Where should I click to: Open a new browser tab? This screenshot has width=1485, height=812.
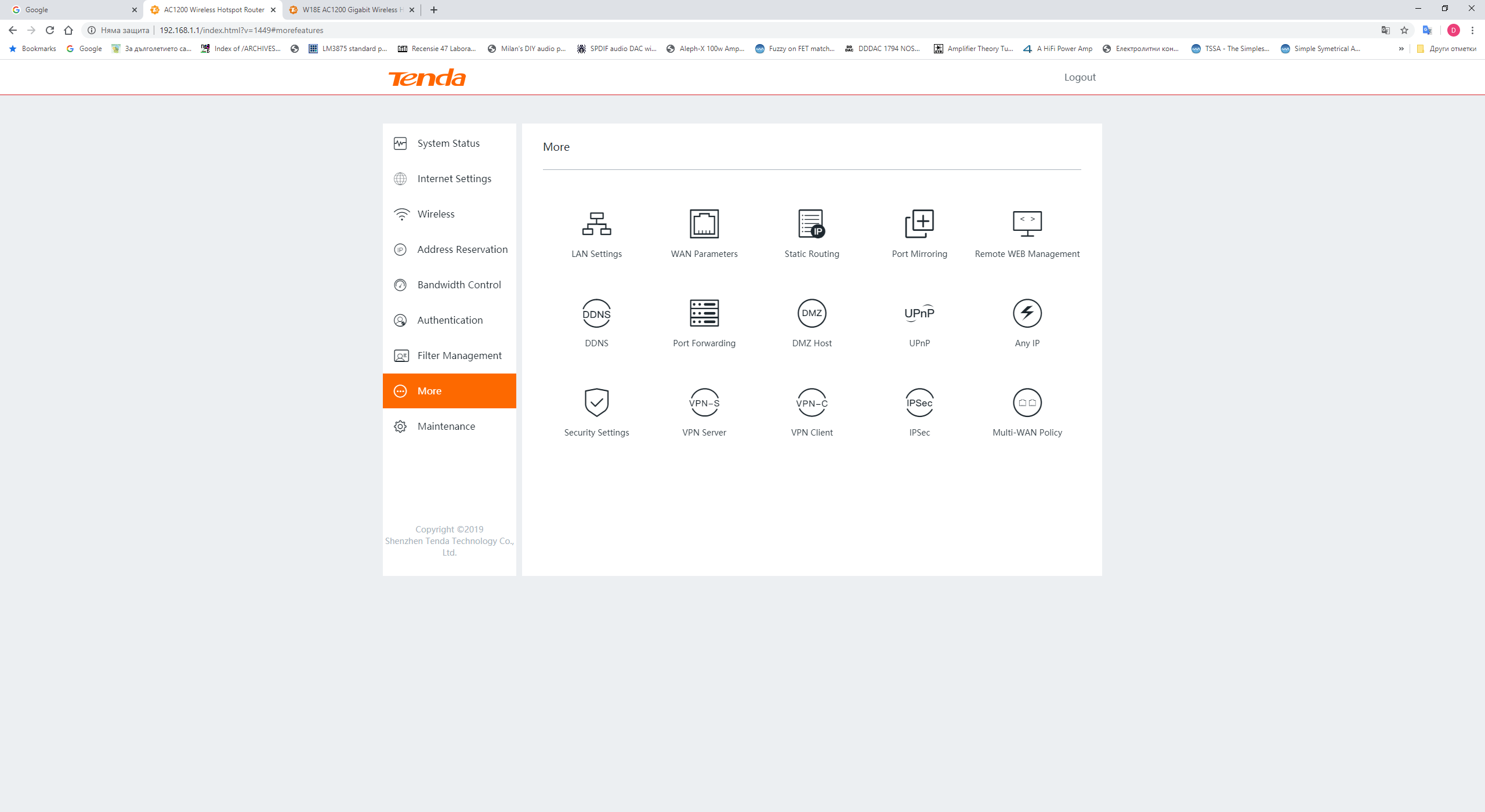pyautogui.click(x=434, y=10)
